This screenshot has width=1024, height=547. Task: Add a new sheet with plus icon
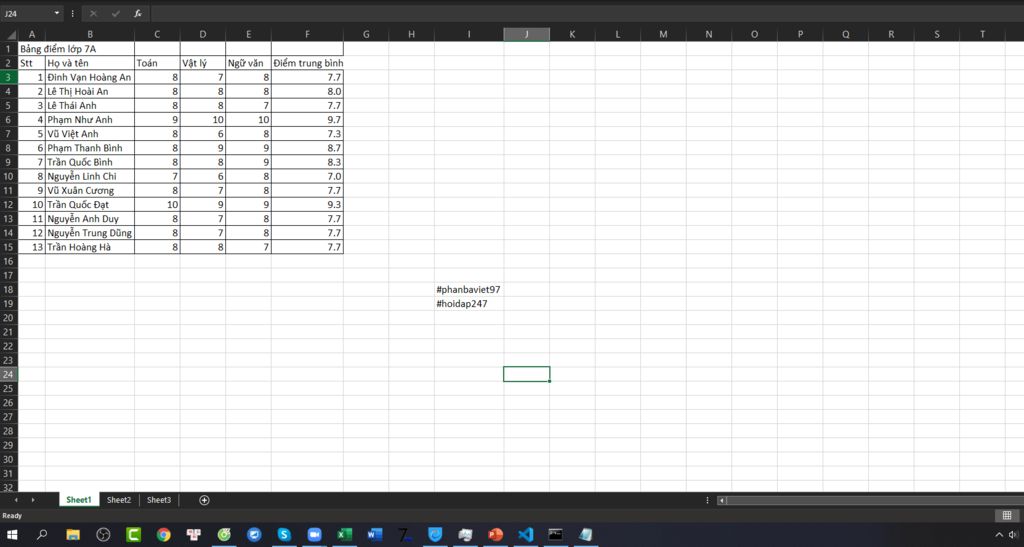pos(204,500)
